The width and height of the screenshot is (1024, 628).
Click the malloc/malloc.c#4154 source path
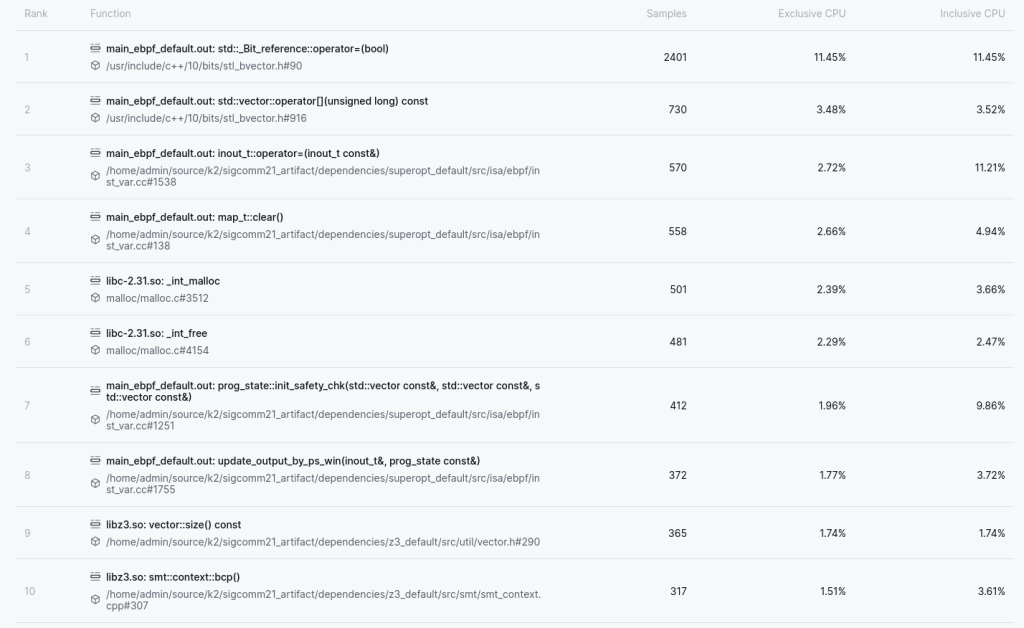click(157, 350)
